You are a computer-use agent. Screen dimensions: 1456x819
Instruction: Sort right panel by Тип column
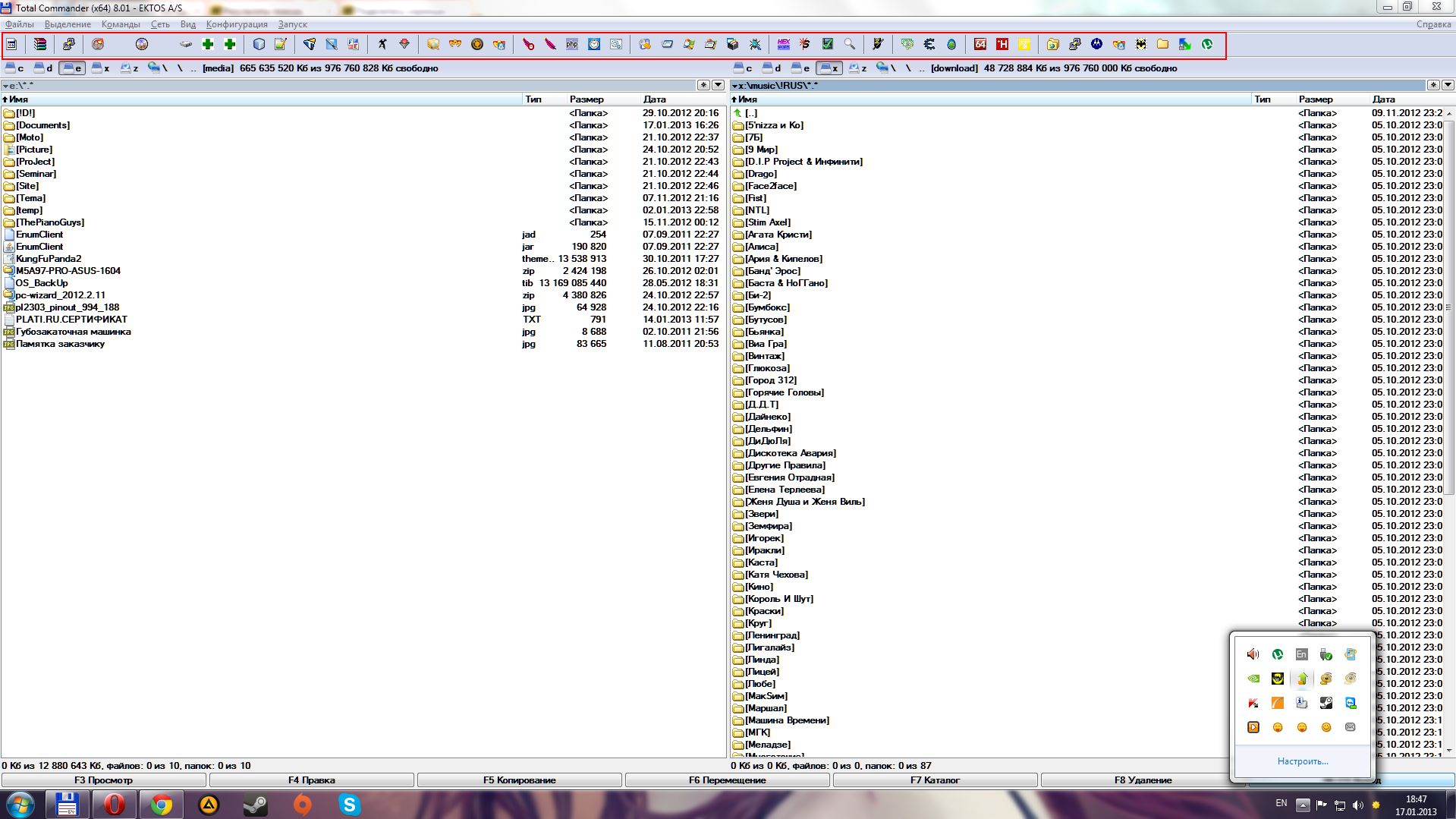1273,99
